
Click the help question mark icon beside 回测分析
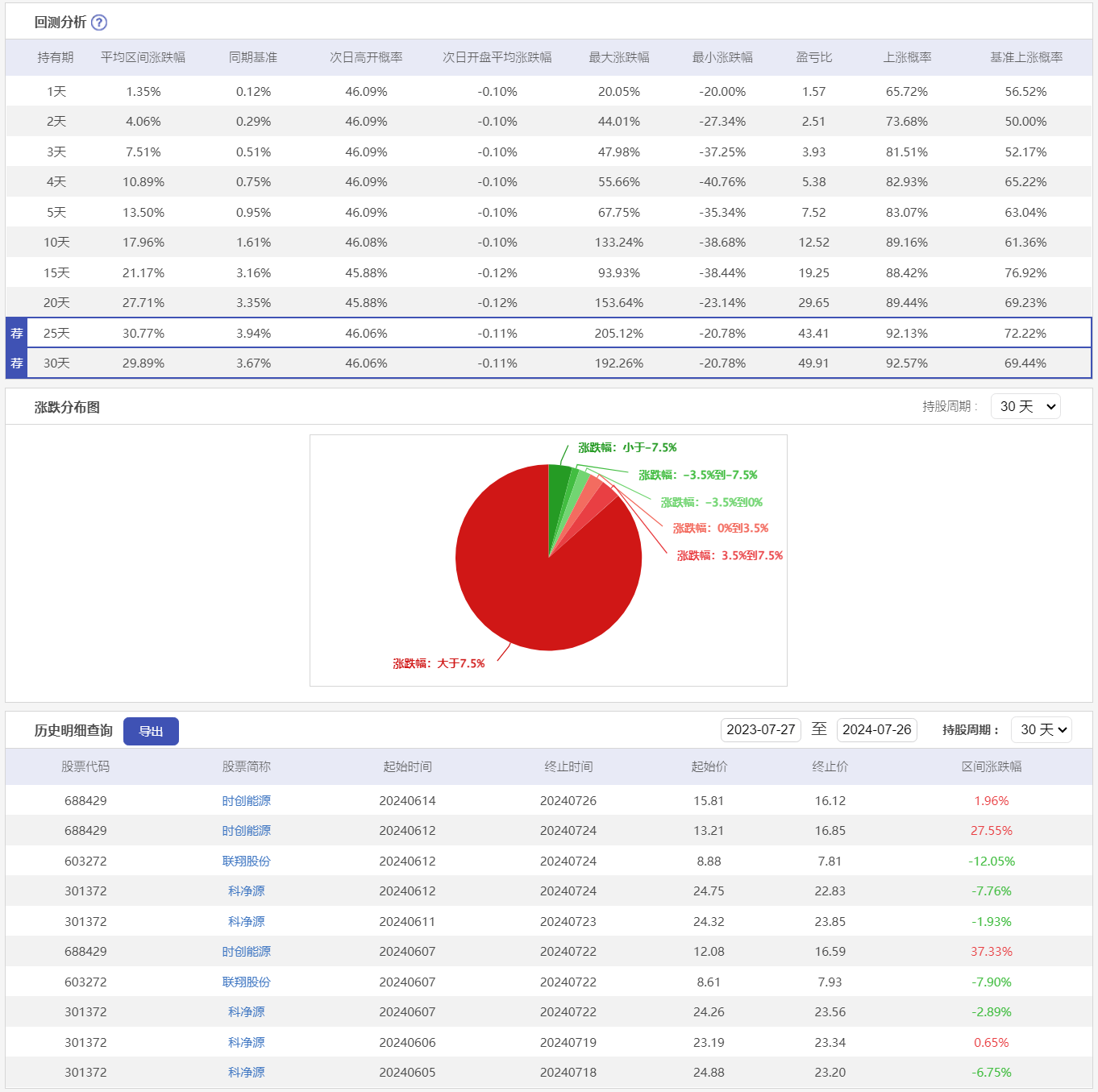pyautogui.click(x=99, y=23)
